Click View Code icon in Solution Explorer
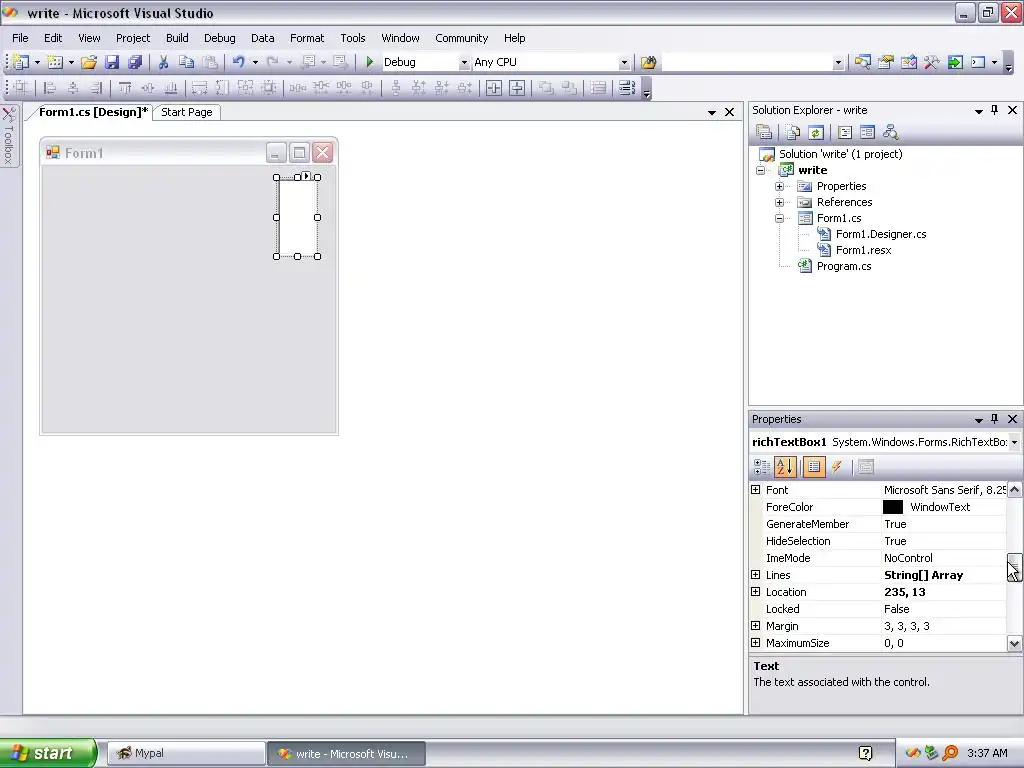Image resolution: width=1024 pixels, height=768 pixels. click(844, 133)
